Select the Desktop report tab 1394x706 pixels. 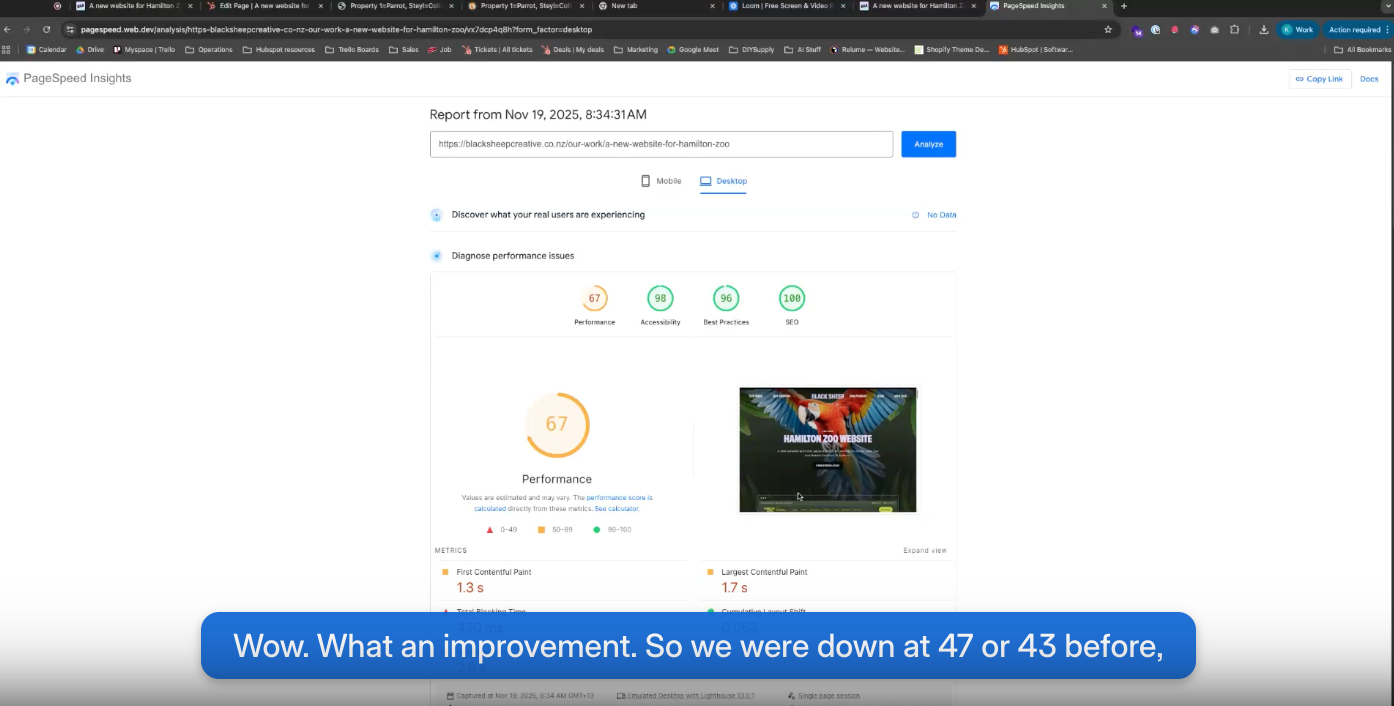(723, 181)
